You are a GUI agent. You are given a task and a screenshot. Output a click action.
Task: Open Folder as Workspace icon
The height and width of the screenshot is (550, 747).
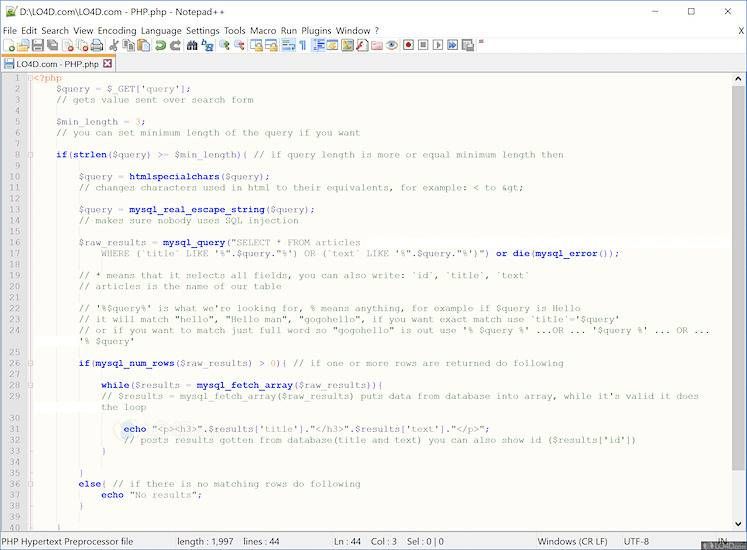(377, 45)
